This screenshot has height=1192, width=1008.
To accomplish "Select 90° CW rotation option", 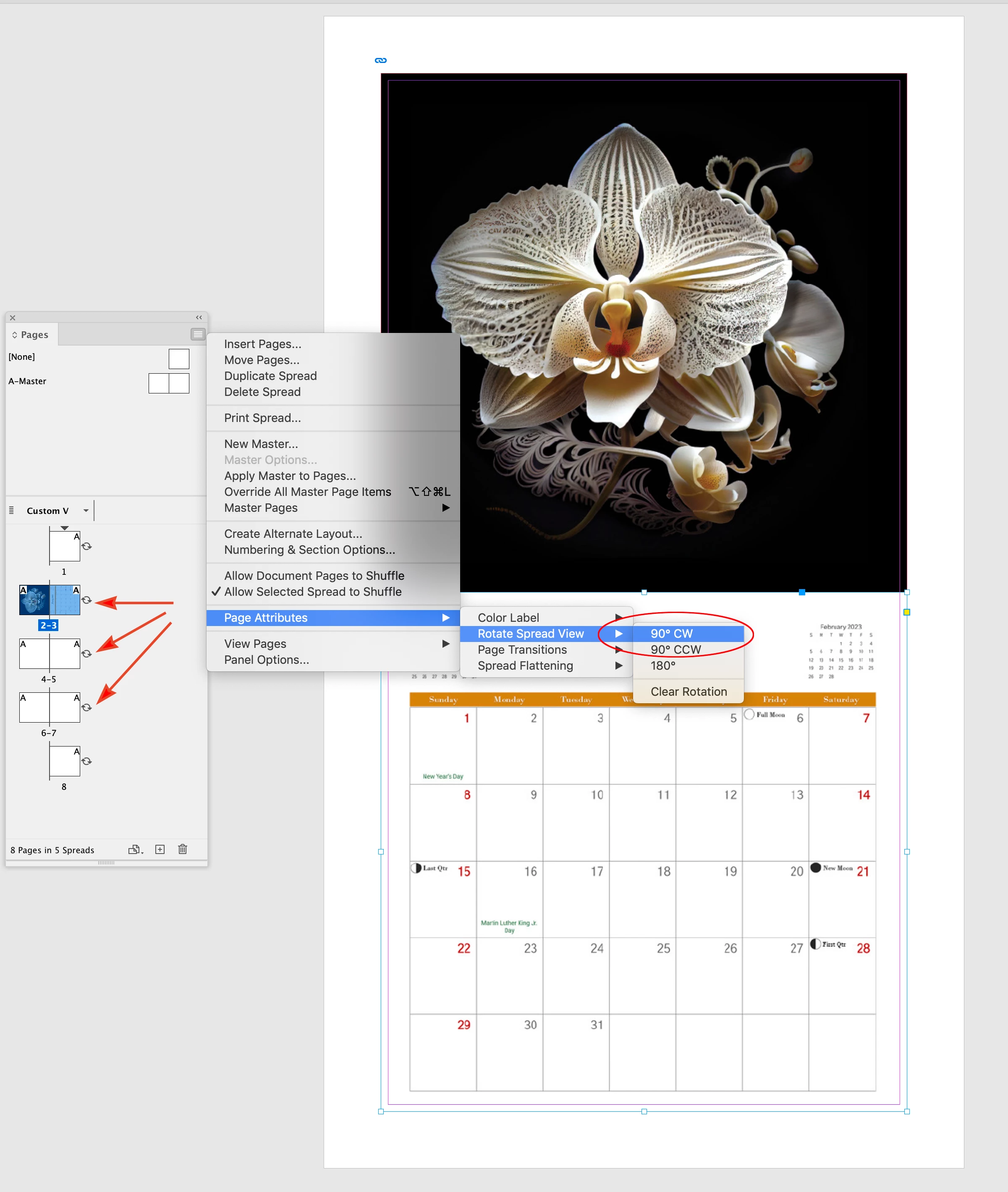I will click(671, 633).
